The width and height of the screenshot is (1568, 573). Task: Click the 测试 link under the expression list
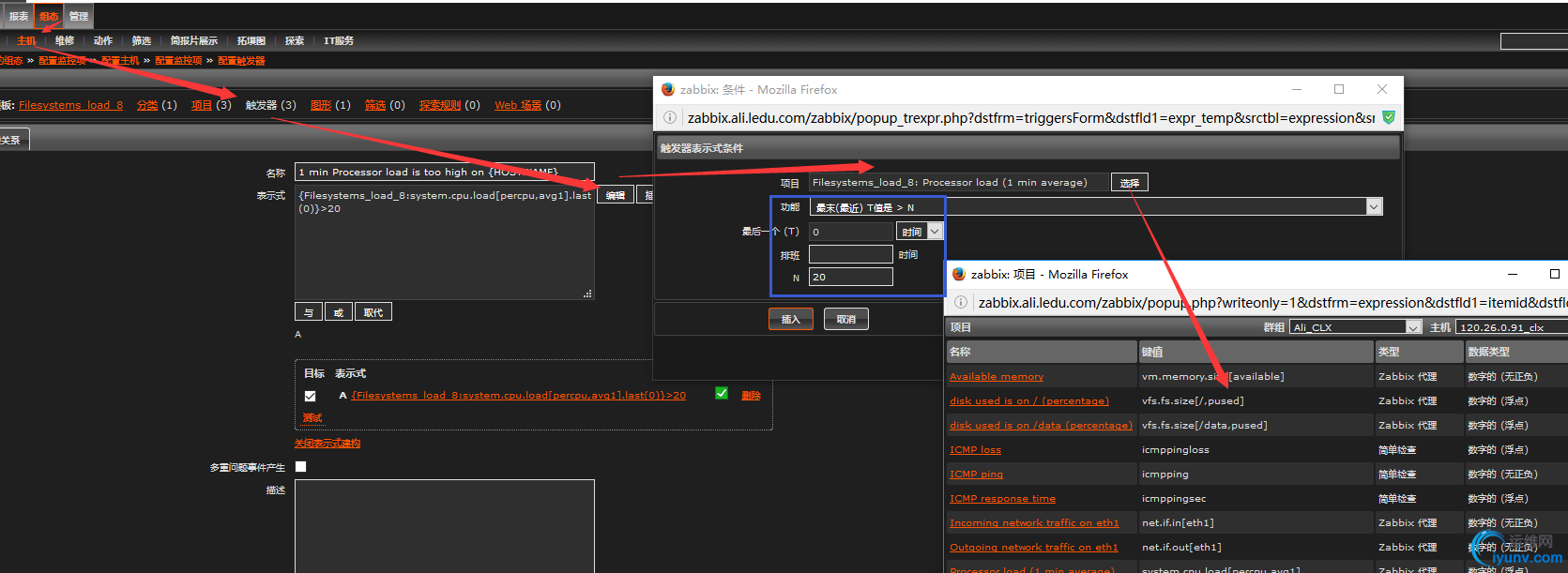click(312, 418)
